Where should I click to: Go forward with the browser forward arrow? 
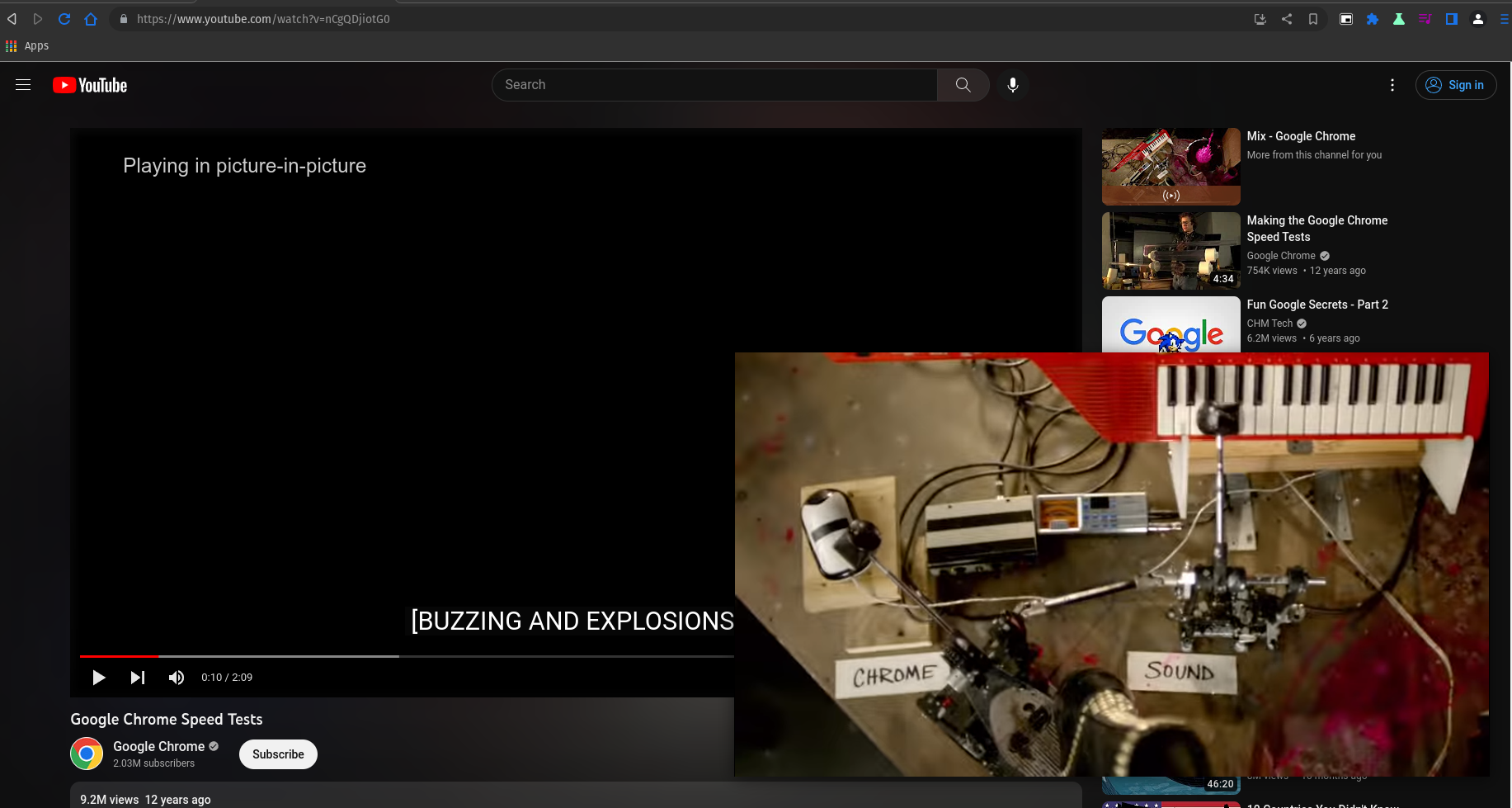pos(38,18)
